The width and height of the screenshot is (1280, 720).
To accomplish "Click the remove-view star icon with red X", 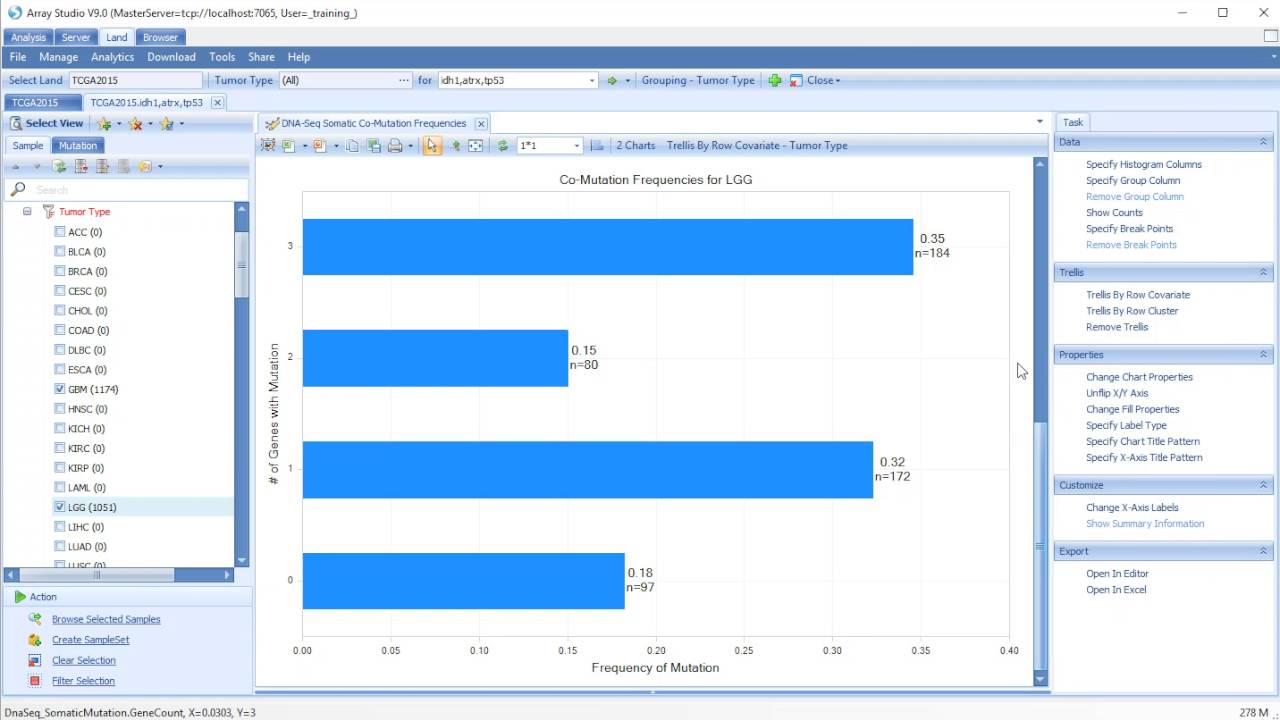I will click(135, 124).
